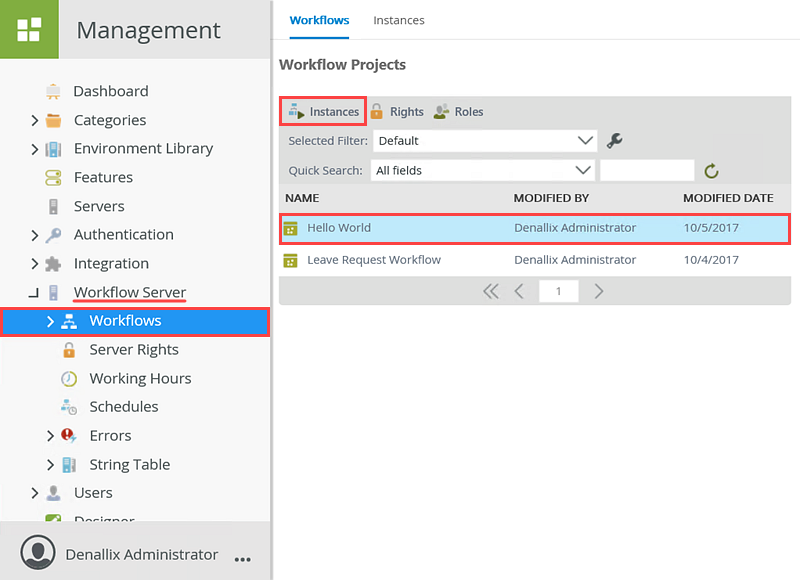Switch to the Instances tab
Screen dimensions: 800x580
[398, 20]
